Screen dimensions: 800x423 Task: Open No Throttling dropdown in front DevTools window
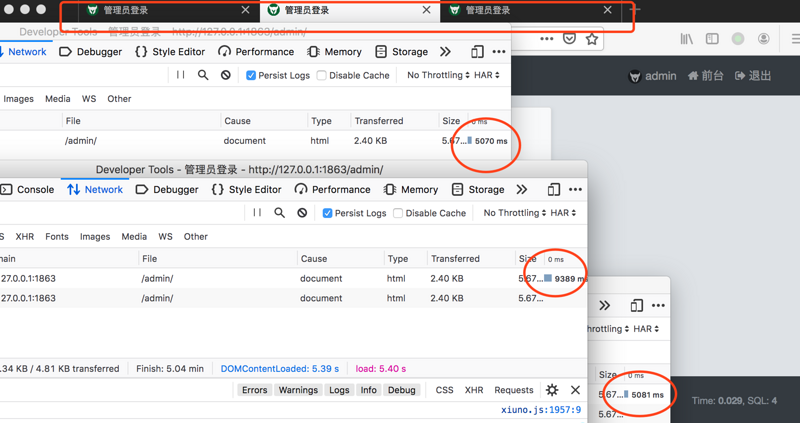point(515,213)
